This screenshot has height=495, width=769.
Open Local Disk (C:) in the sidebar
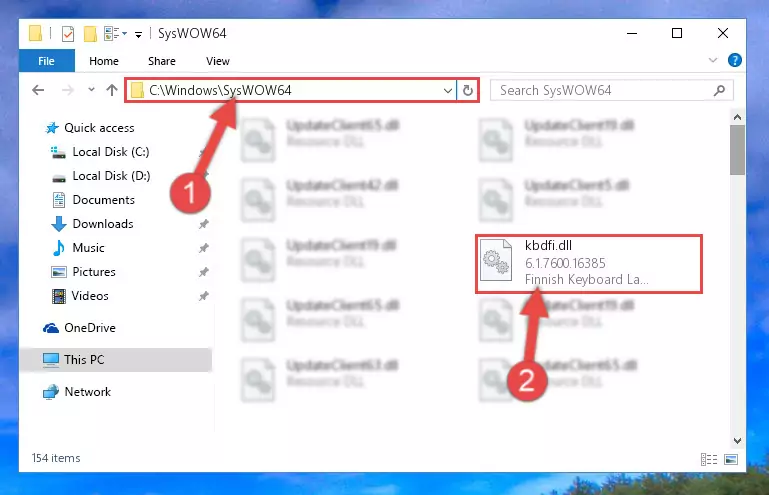(x=110, y=152)
